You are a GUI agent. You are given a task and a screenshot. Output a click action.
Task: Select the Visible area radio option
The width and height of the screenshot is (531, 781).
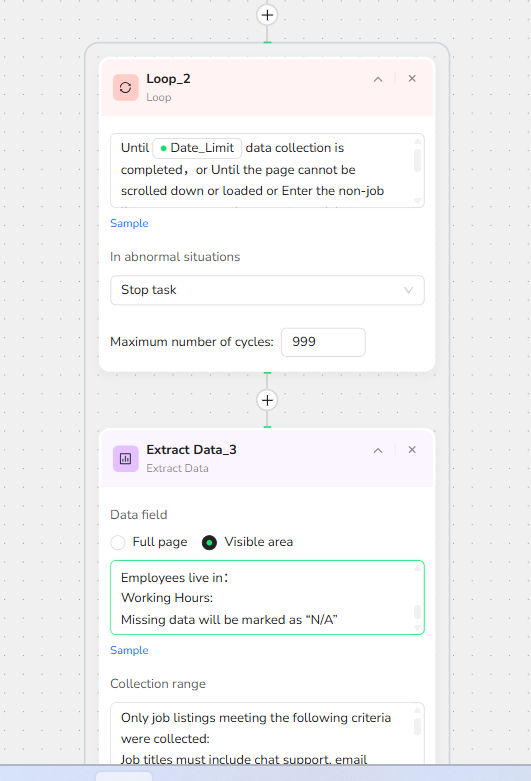click(209, 542)
